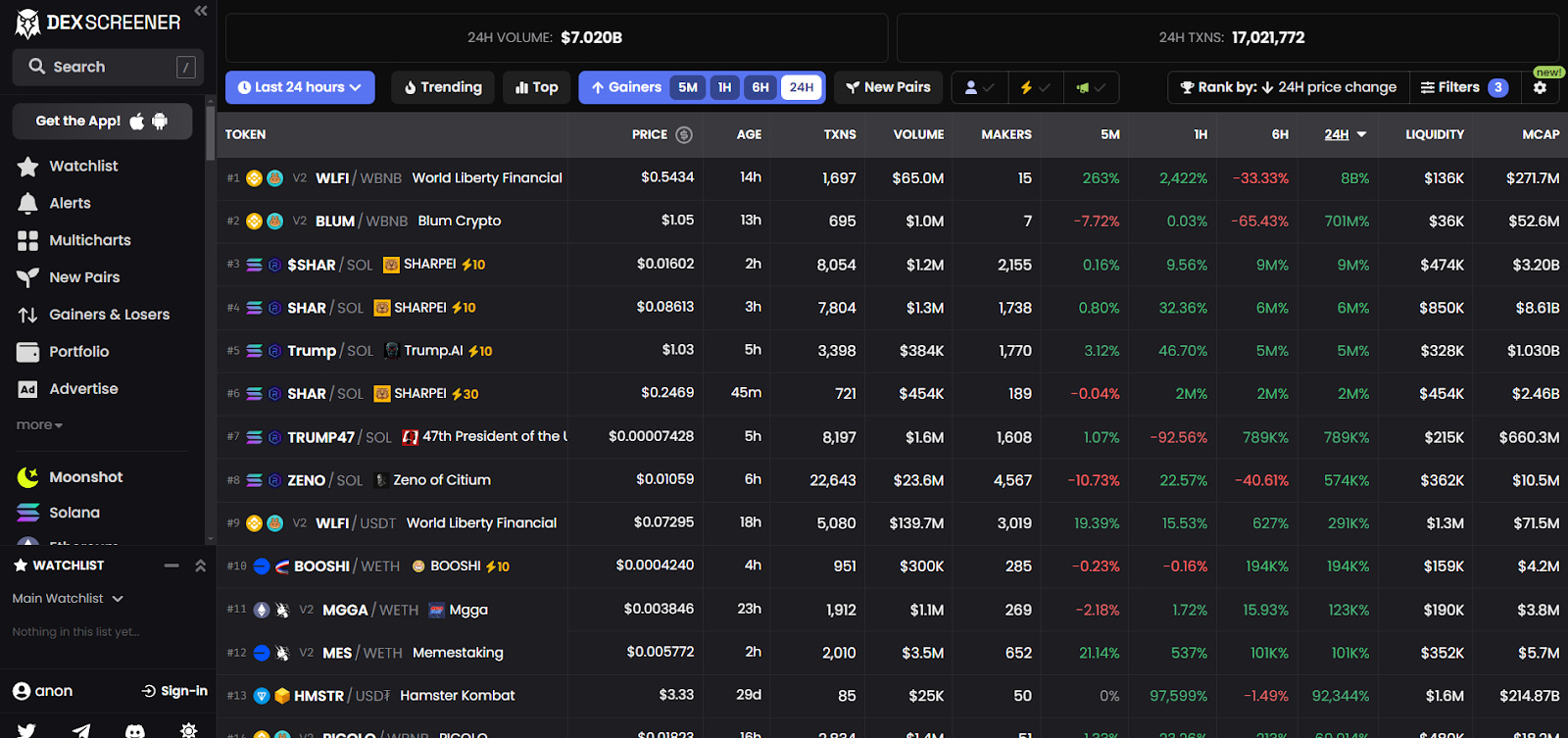The image size is (1568, 738).
Task: Select the 24H gainers timeframe
Action: pos(802,87)
